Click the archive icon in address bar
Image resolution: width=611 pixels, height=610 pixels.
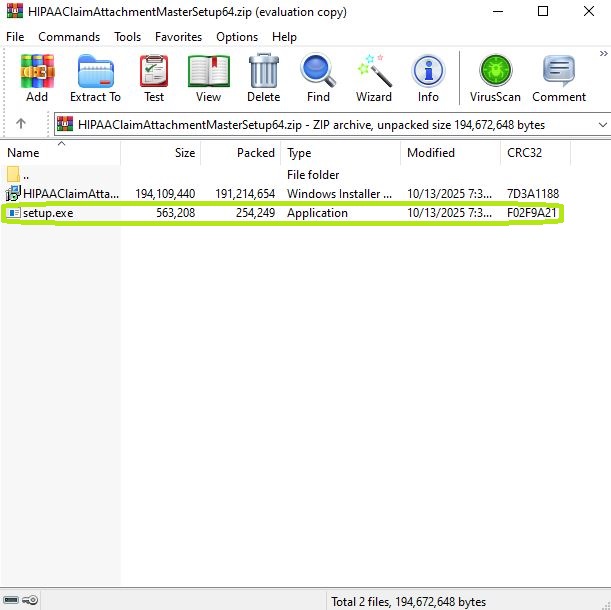click(x=65, y=124)
